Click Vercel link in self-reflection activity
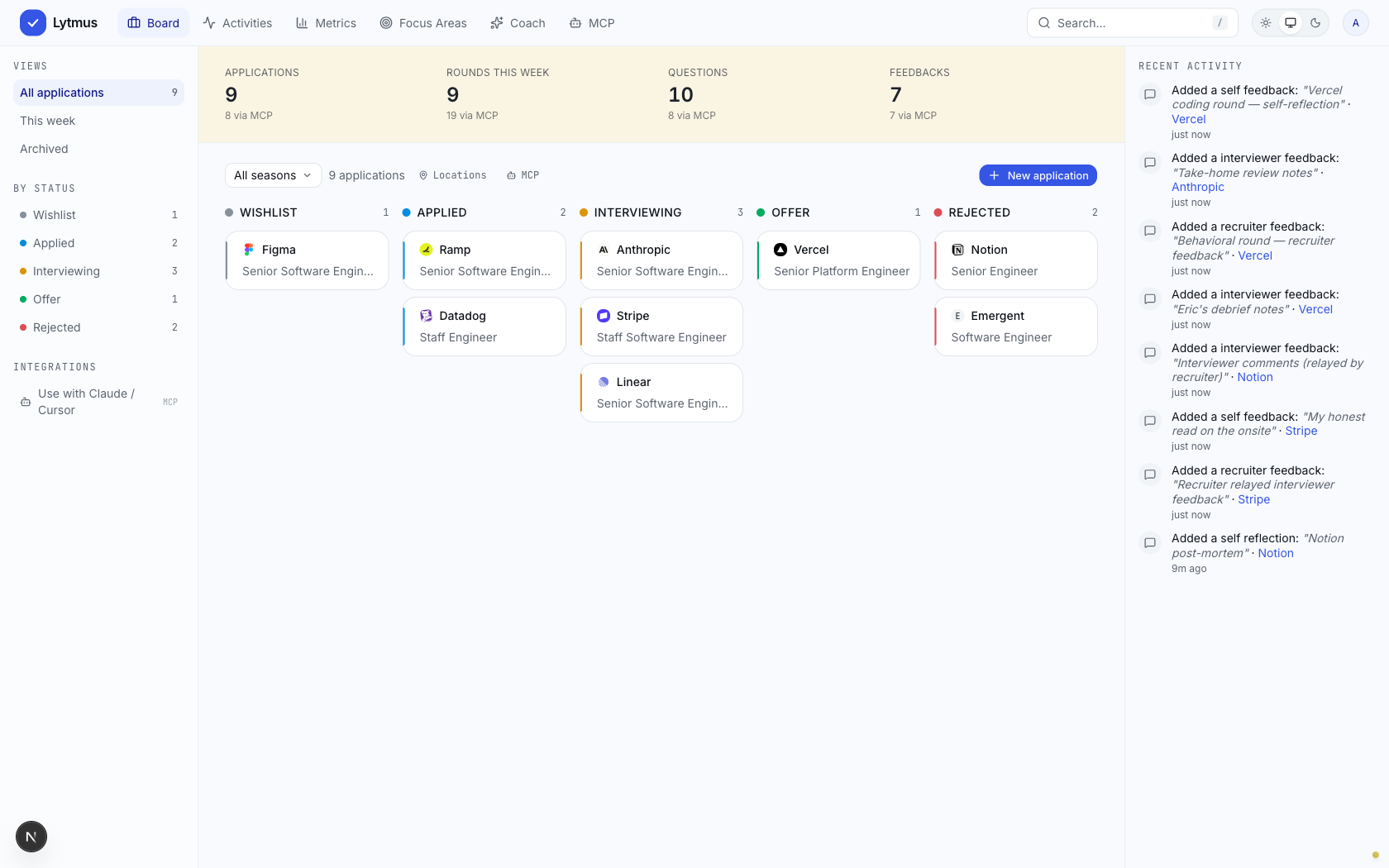Screen dimensions: 1389x868 1189,119
